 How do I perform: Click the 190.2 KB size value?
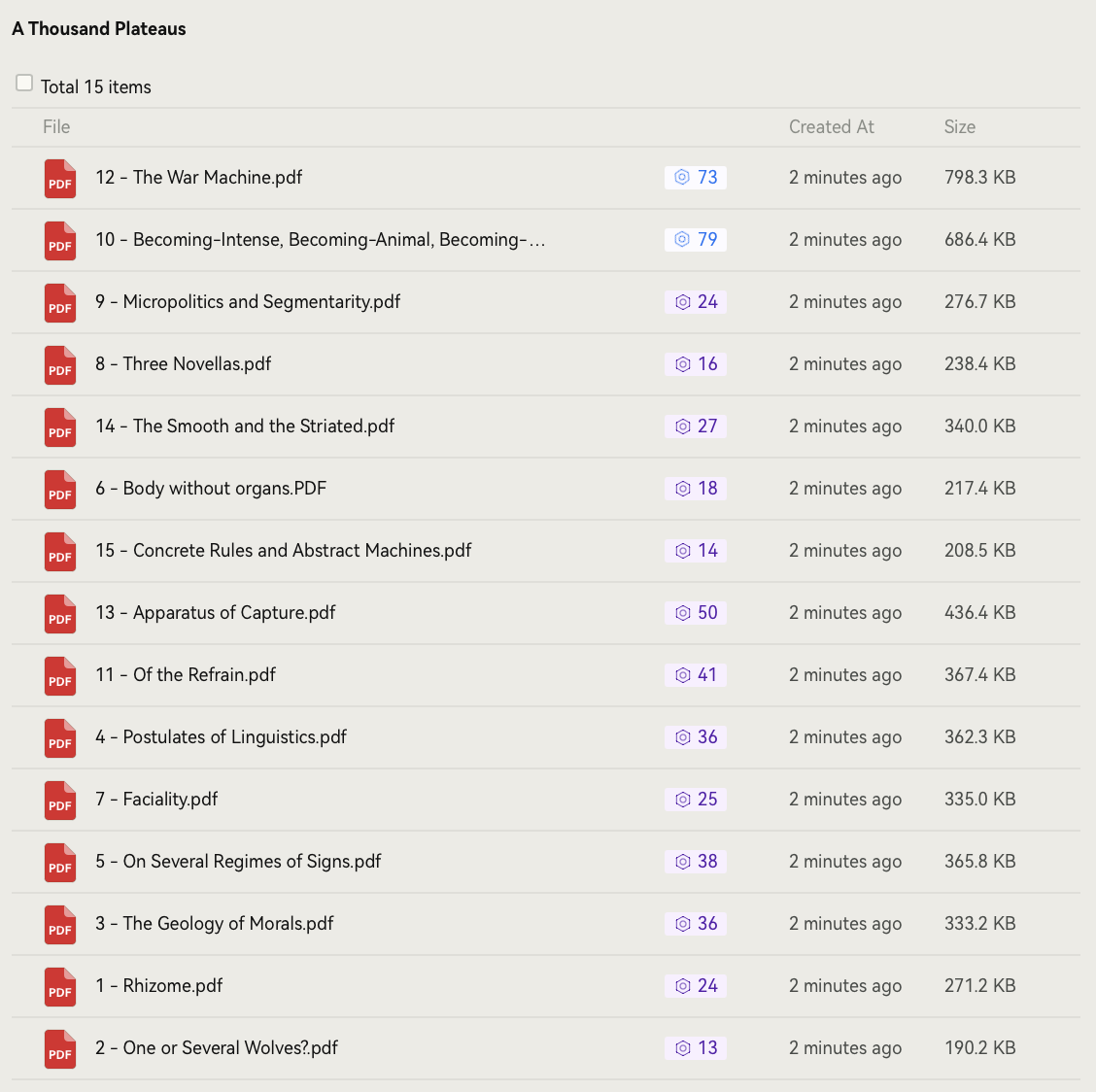click(x=980, y=1048)
